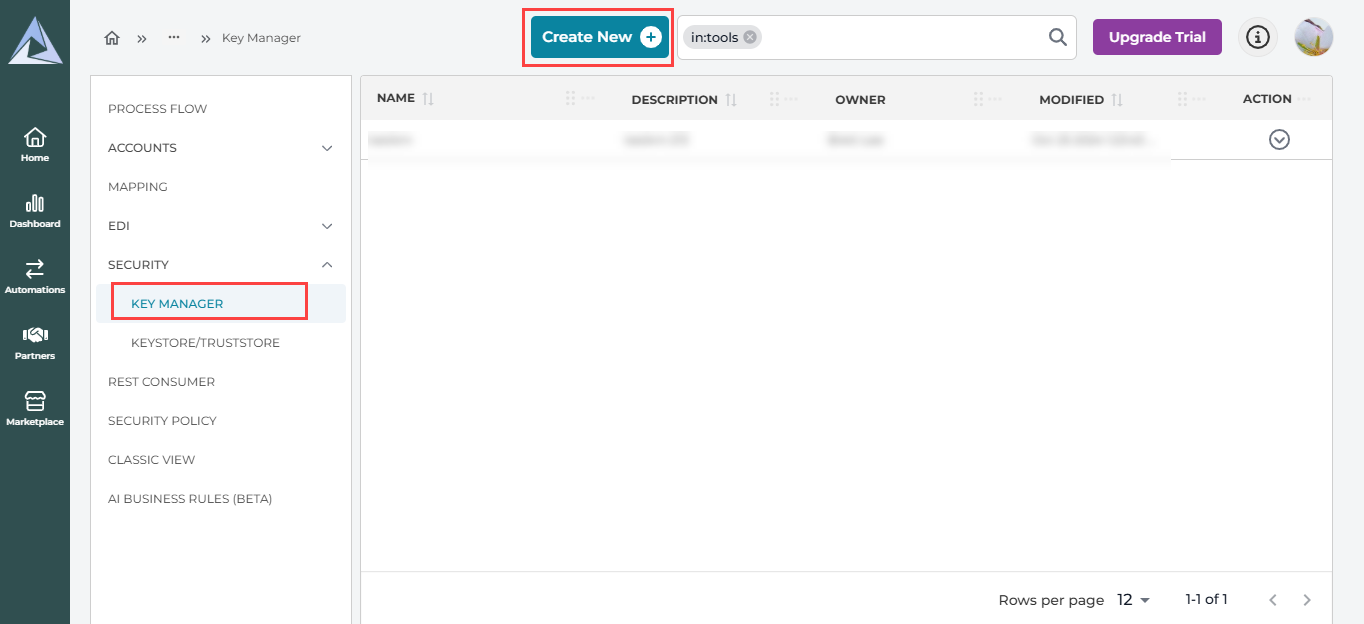Open the Home sidebar icon
This screenshot has height=624, width=1364.
click(35, 144)
